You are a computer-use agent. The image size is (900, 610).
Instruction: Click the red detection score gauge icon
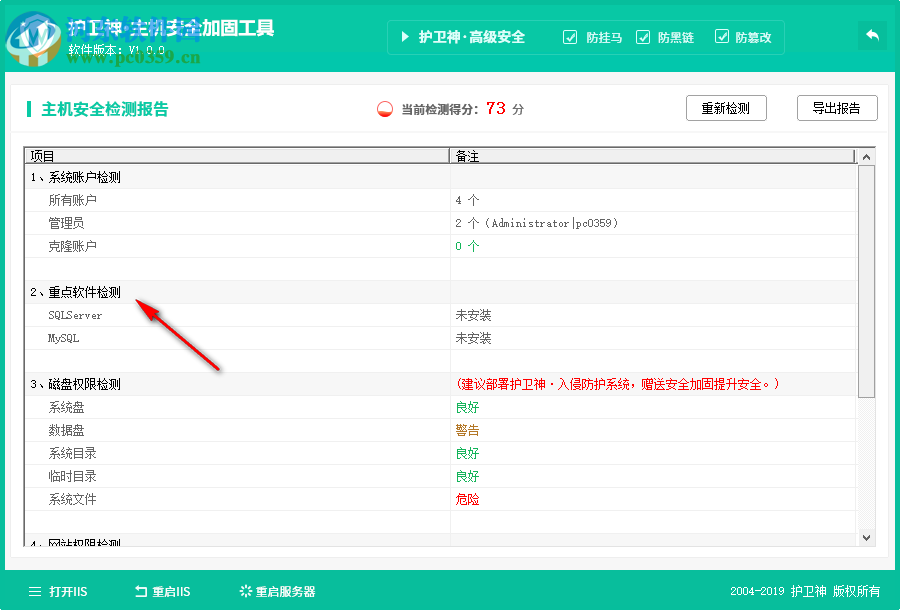point(383,110)
